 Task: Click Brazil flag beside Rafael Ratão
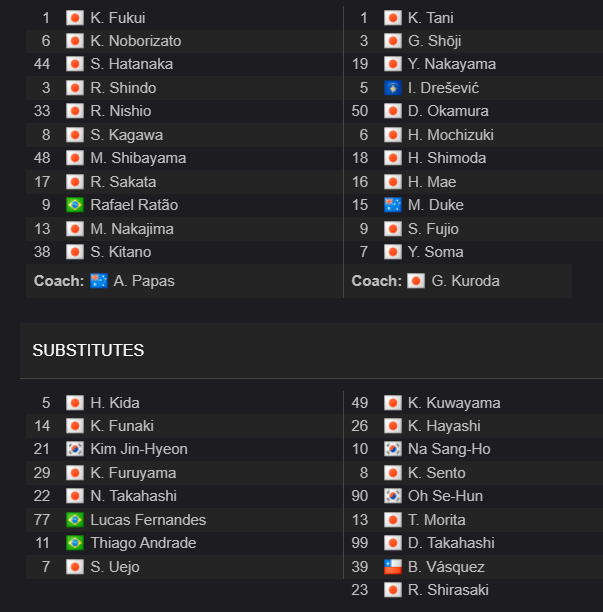point(75,205)
